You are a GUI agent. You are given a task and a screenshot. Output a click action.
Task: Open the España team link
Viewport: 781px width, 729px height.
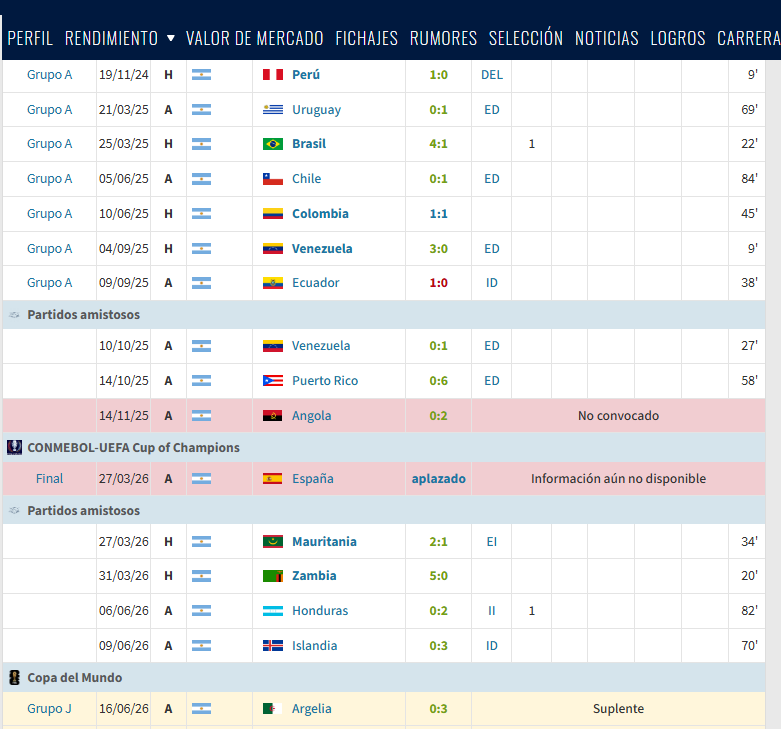click(313, 479)
